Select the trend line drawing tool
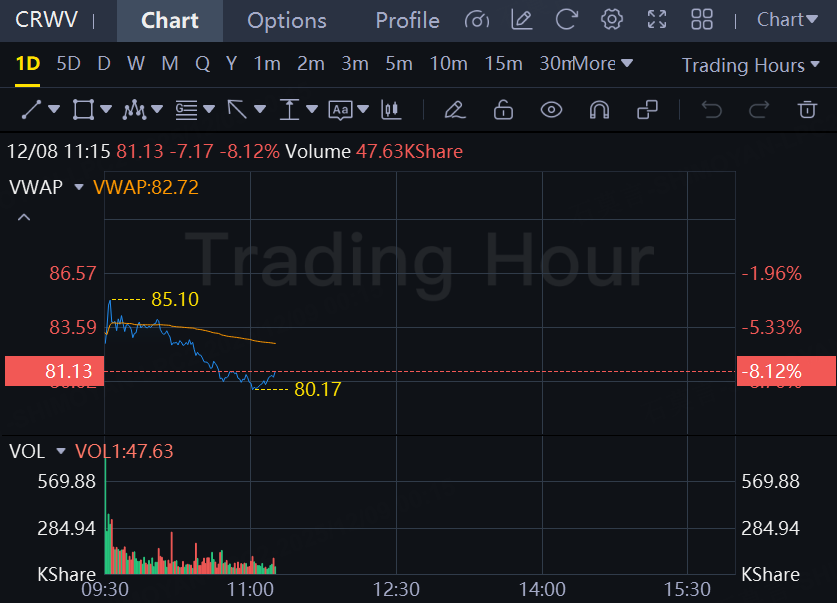The height and width of the screenshot is (603, 837). pyautogui.click(x=30, y=109)
